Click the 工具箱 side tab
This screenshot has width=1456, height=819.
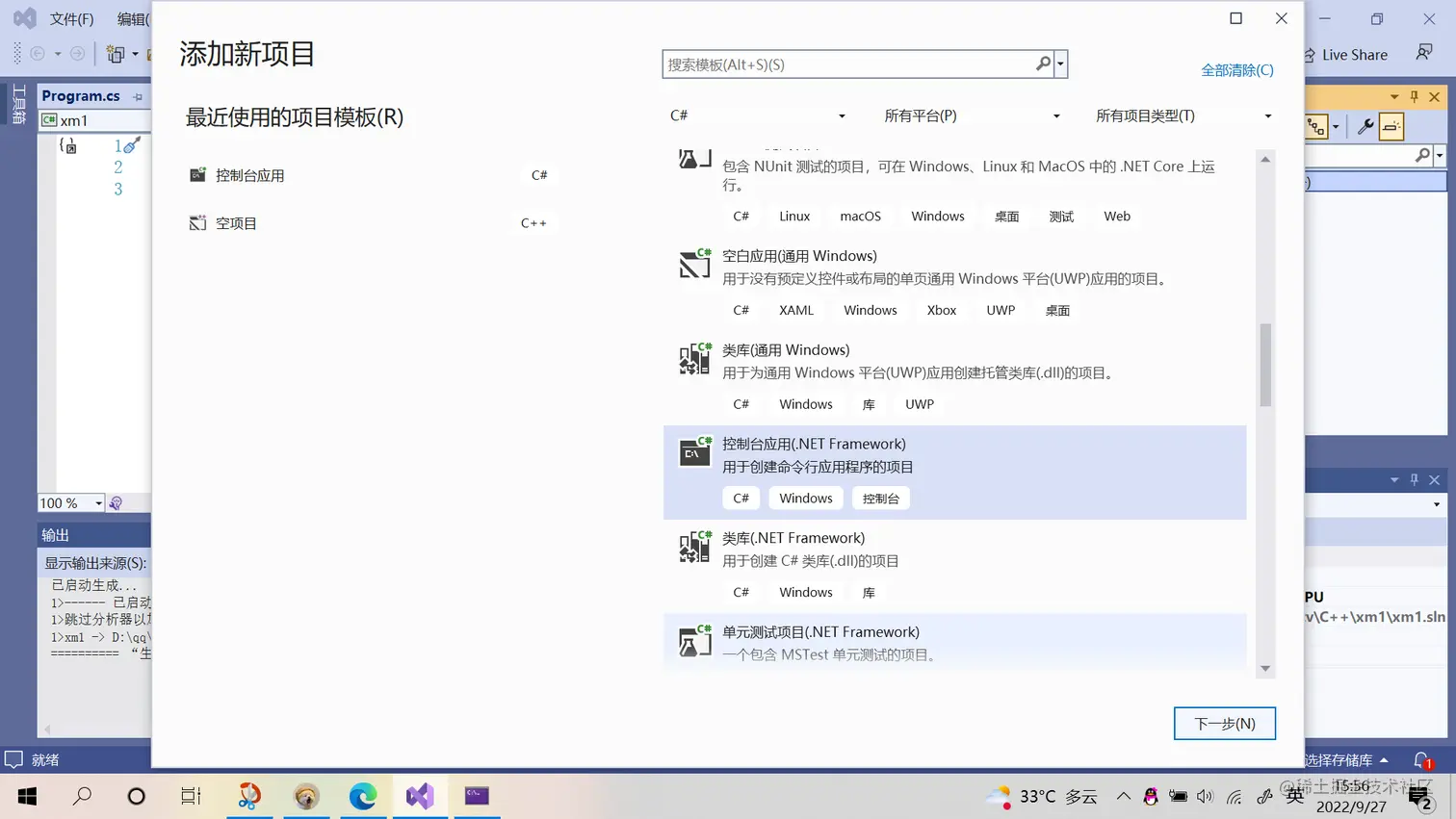[18, 105]
